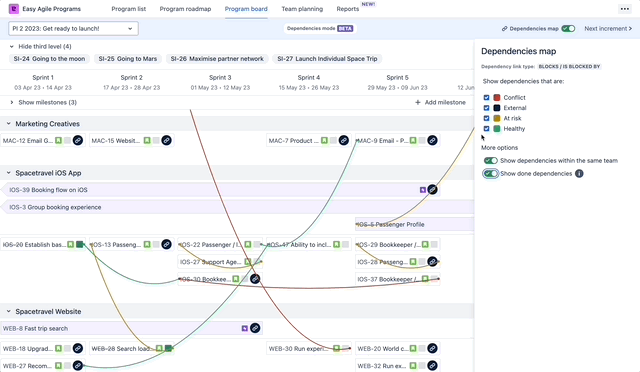Click dependency link icon on MAC-15 Website card
Image resolution: width=640 pixels, height=372 pixels.
pos(166,140)
